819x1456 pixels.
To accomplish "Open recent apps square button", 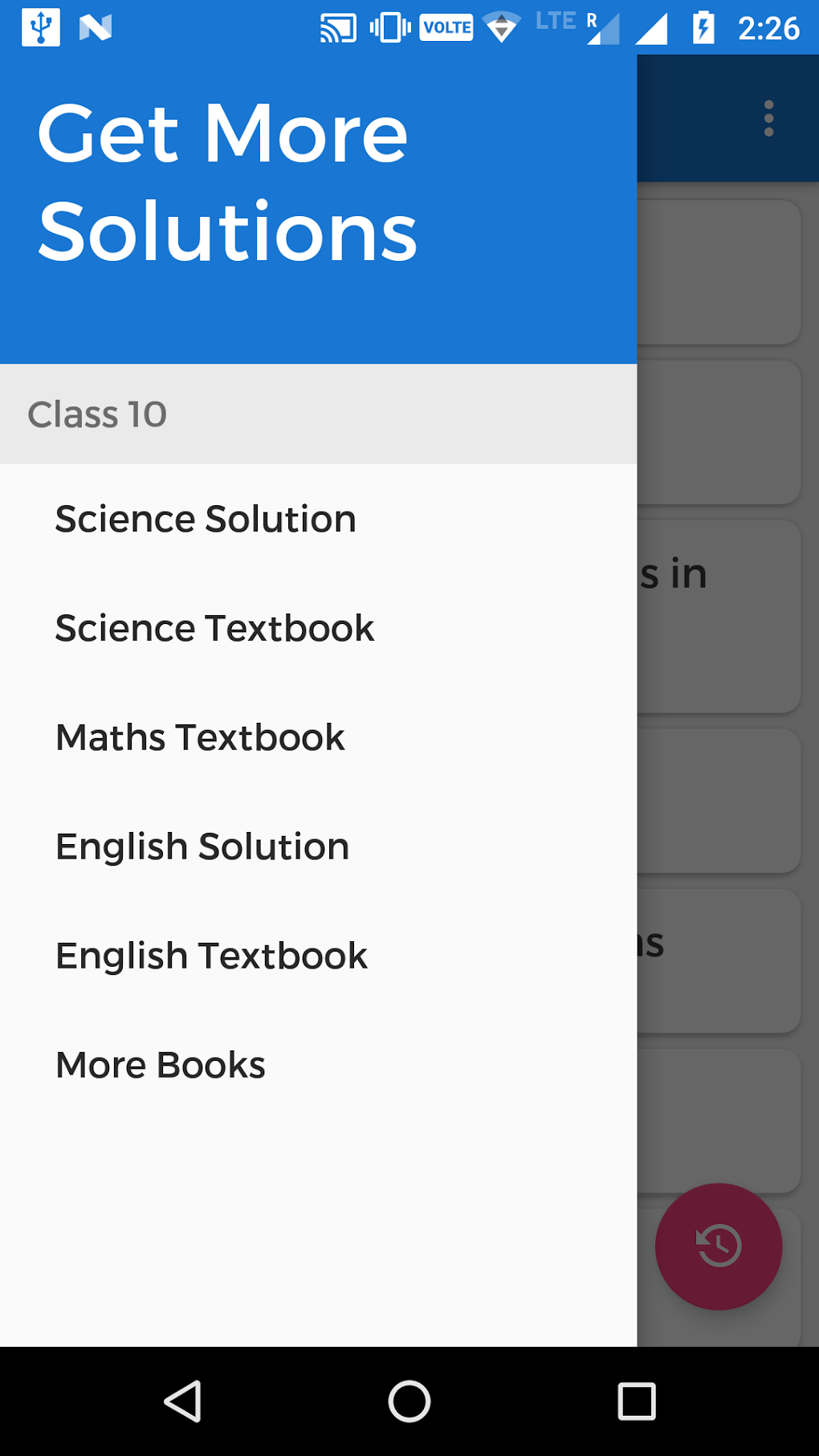I will [636, 1401].
